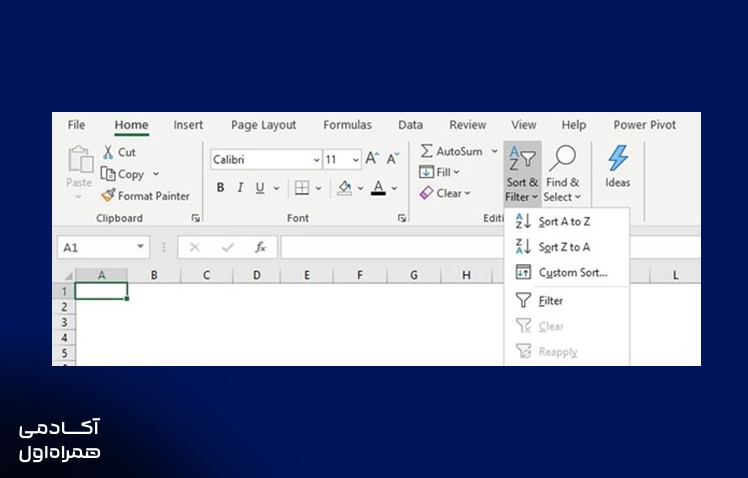Select row 5 header

point(64,353)
